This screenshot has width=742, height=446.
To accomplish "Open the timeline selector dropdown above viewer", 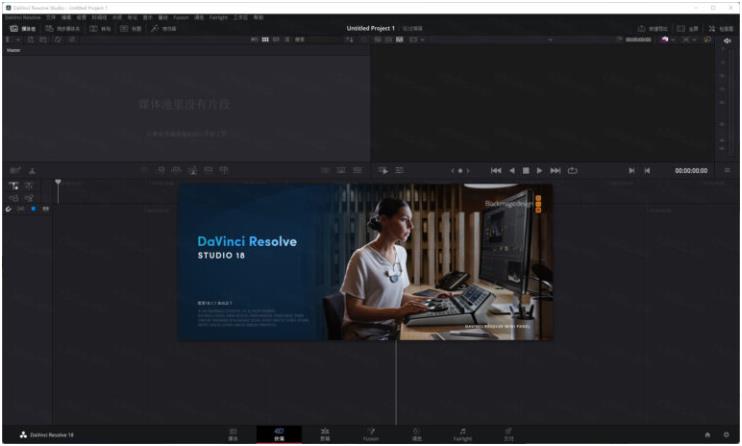I will click(x=550, y=40).
